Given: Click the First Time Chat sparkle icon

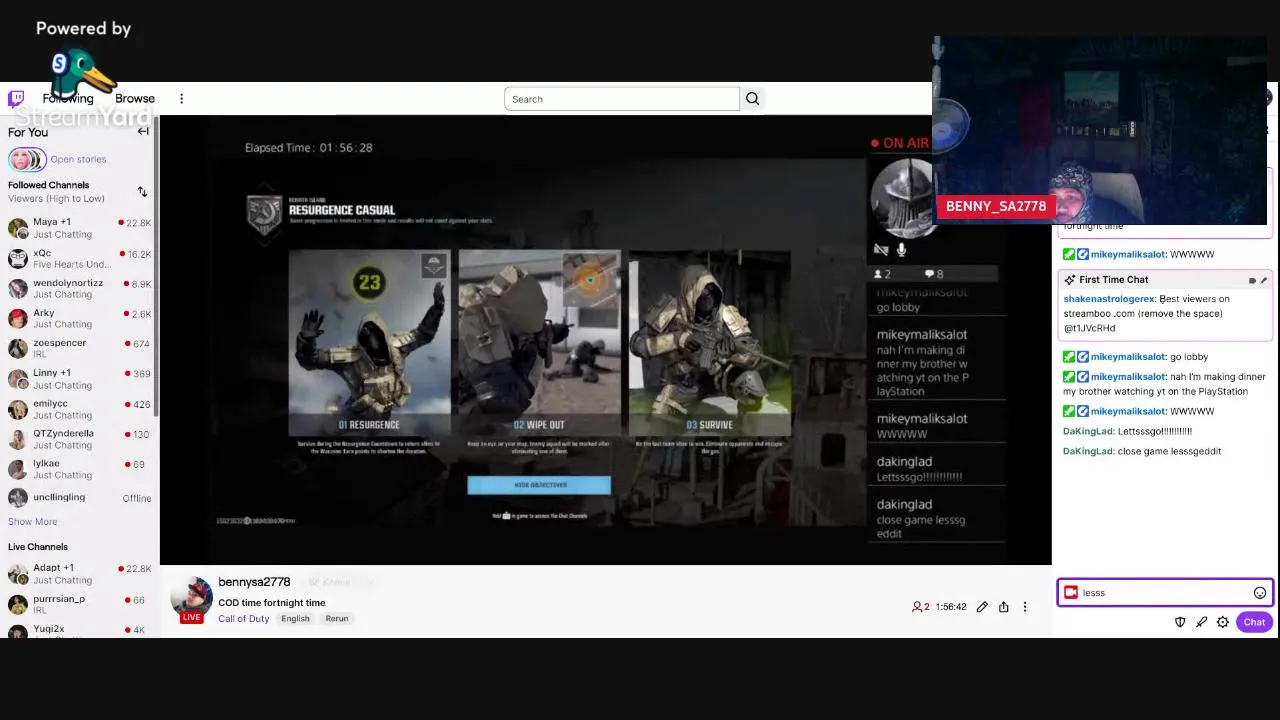Looking at the screenshot, I should click(1070, 280).
